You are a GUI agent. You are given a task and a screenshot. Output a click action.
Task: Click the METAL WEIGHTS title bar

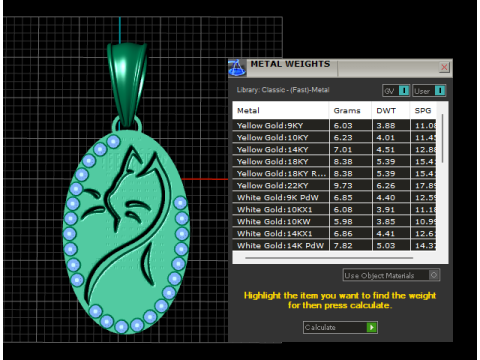click(x=340, y=68)
